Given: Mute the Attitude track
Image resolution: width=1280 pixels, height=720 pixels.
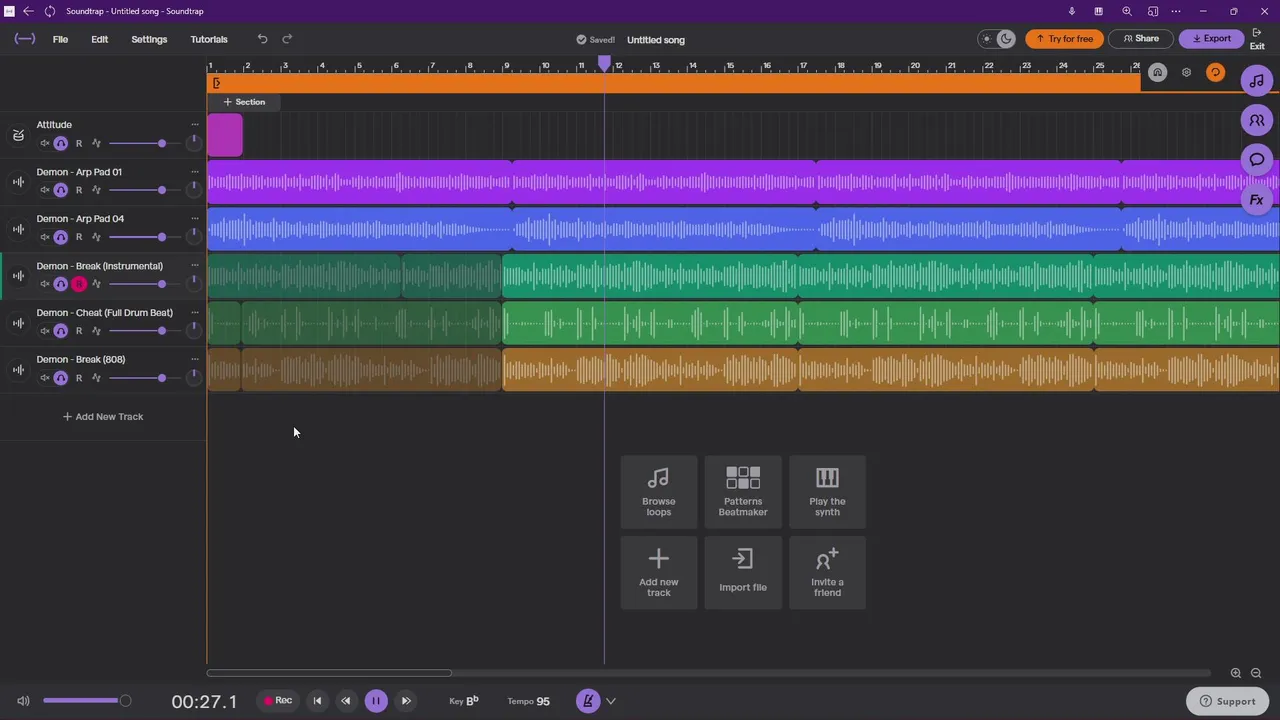Looking at the screenshot, I should tap(44, 144).
